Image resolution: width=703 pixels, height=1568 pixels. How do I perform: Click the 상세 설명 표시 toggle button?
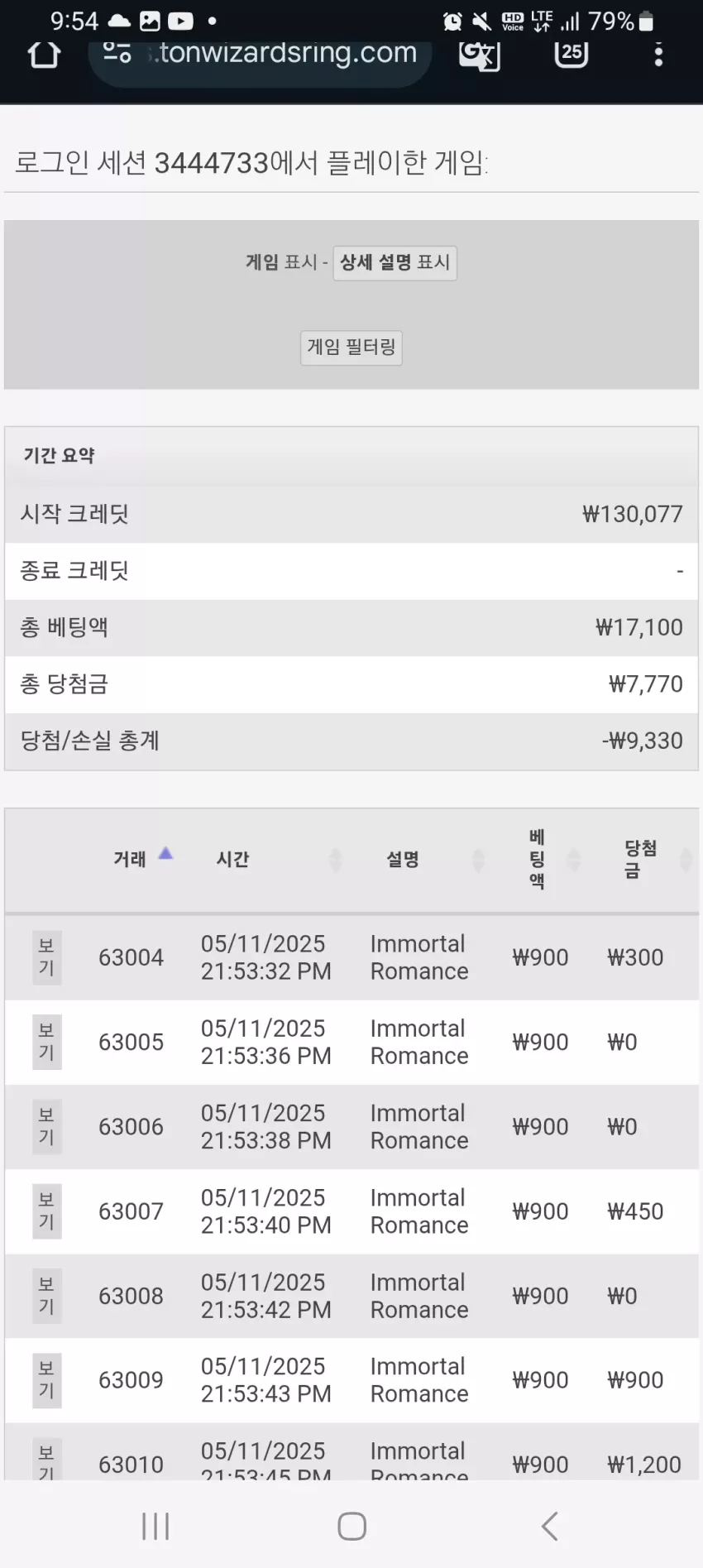coord(395,263)
